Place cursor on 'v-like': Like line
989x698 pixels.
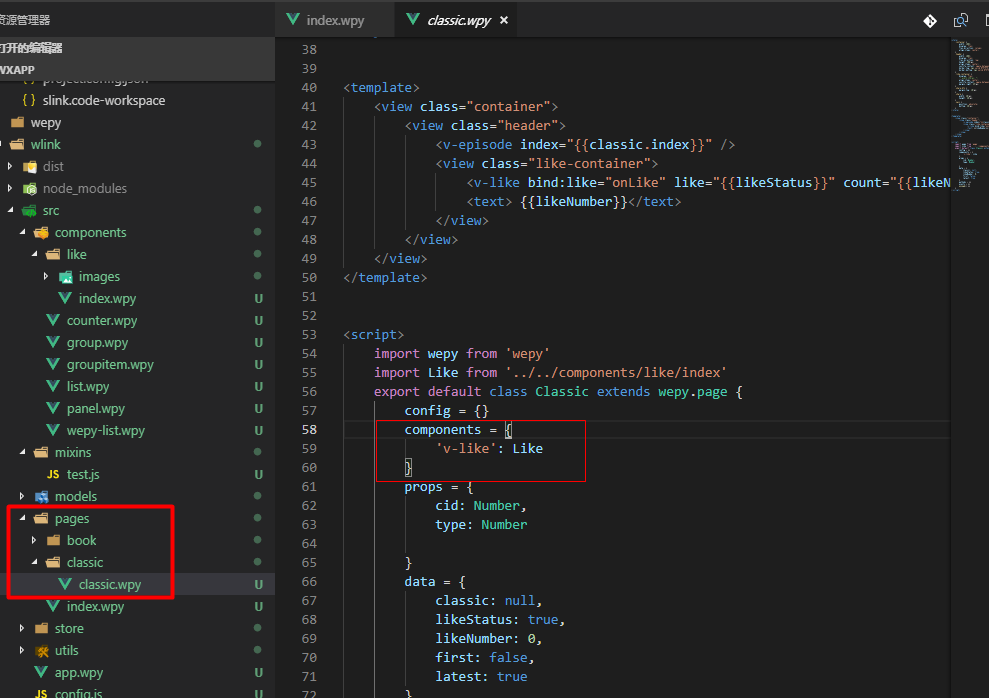(489, 448)
